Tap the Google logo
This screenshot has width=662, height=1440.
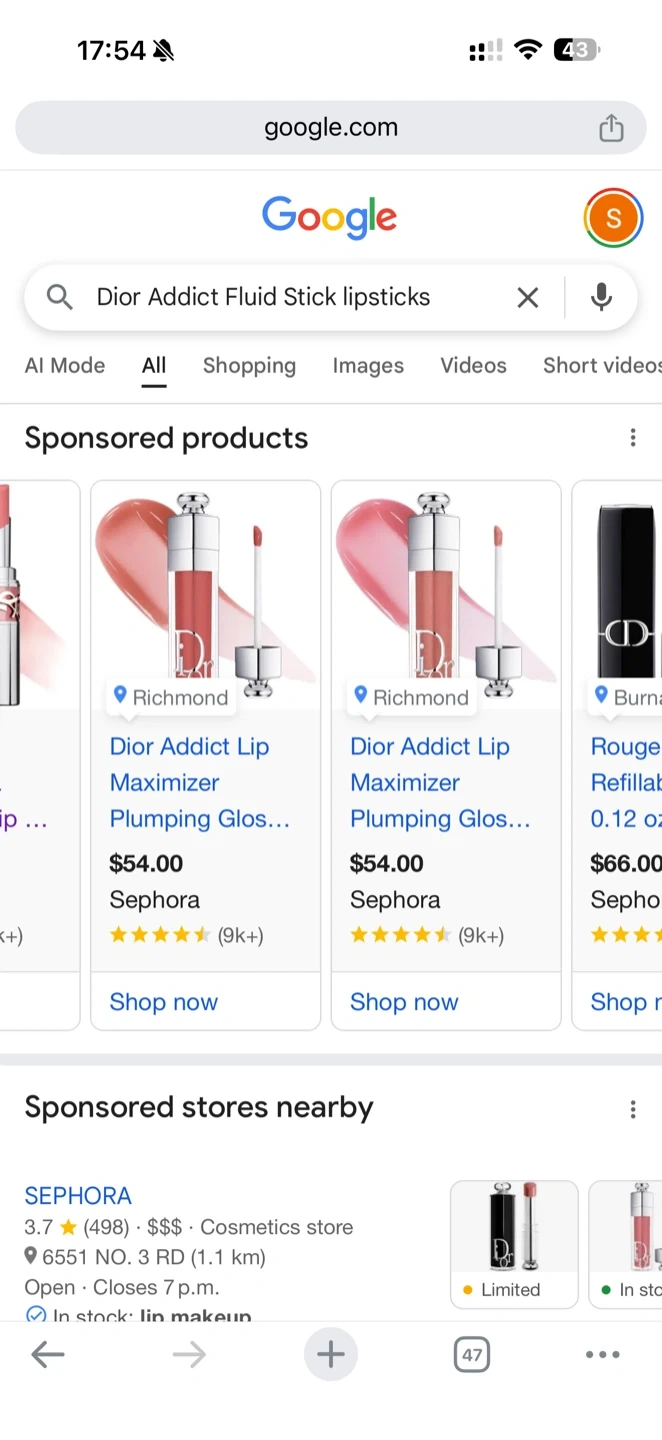[x=329, y=217]
